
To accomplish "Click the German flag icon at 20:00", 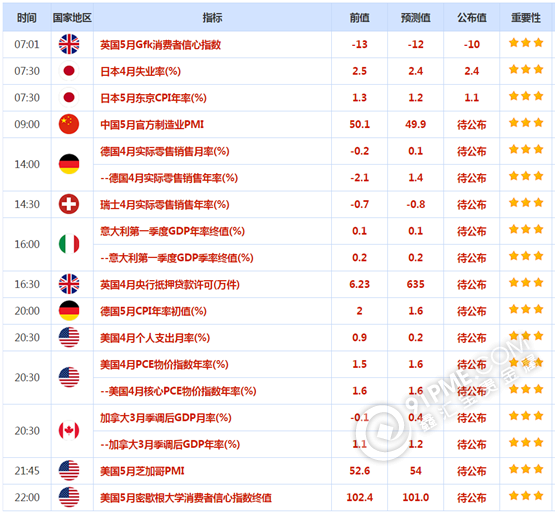I will [69, 311].
